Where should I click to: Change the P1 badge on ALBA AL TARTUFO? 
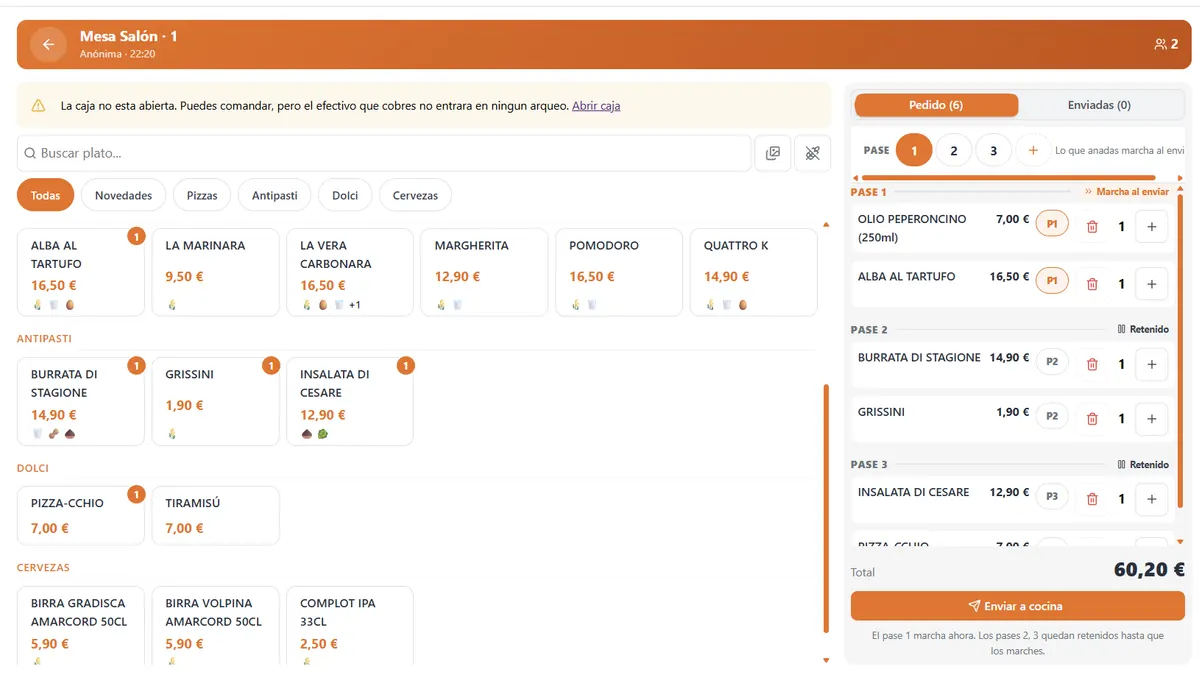pyautogui.click(x=1052, y=282)
